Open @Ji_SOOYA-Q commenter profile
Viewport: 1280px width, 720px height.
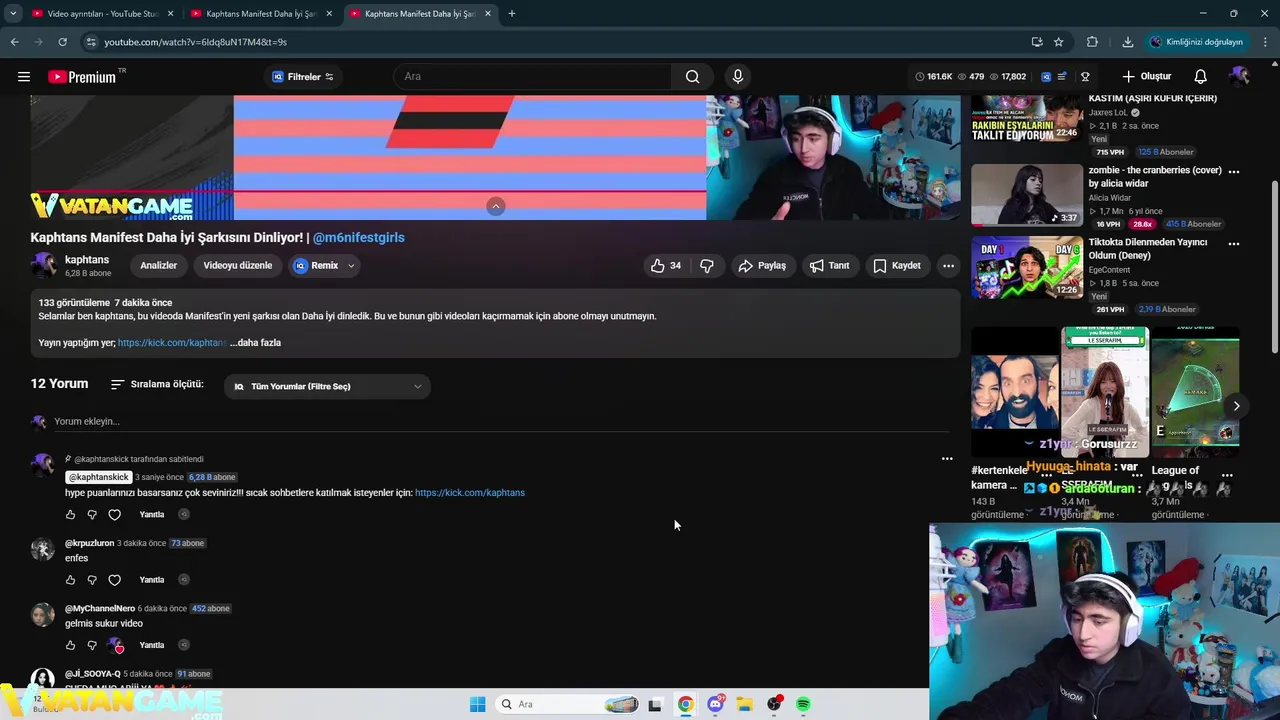[93, 674]
